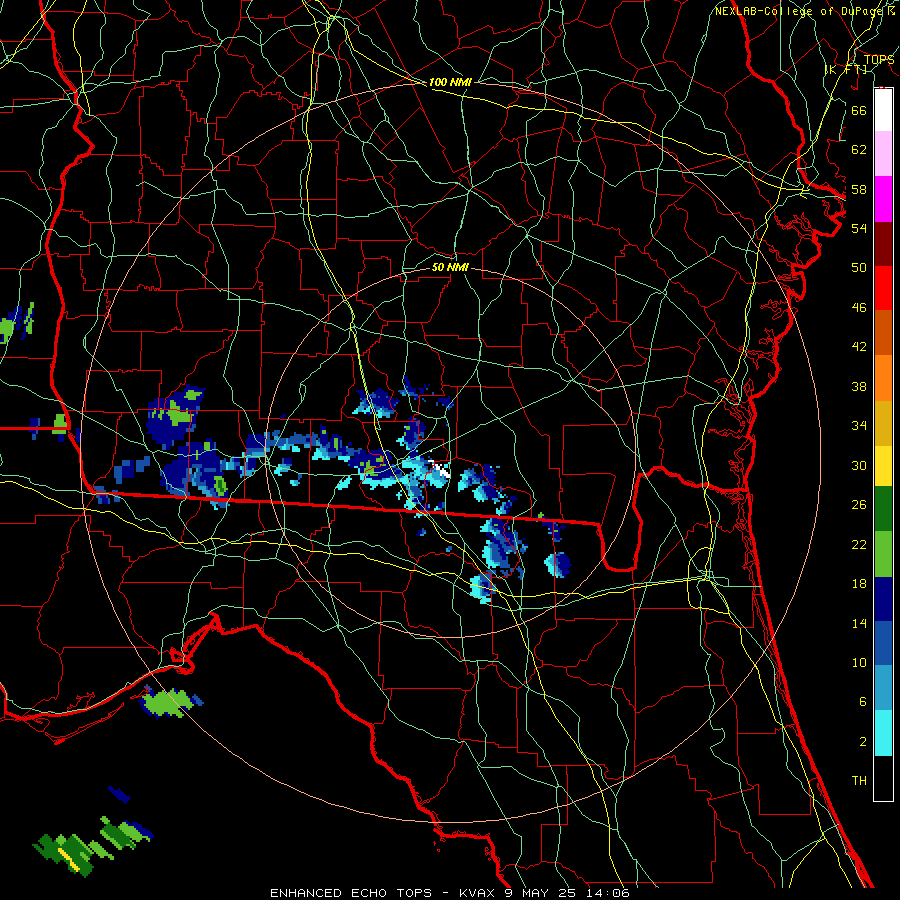The width and height of the screenshot is (900, 900).
Task: Click the 'ENHANCED ECHO TOPS' caption text
Action: tap(351, 893)
